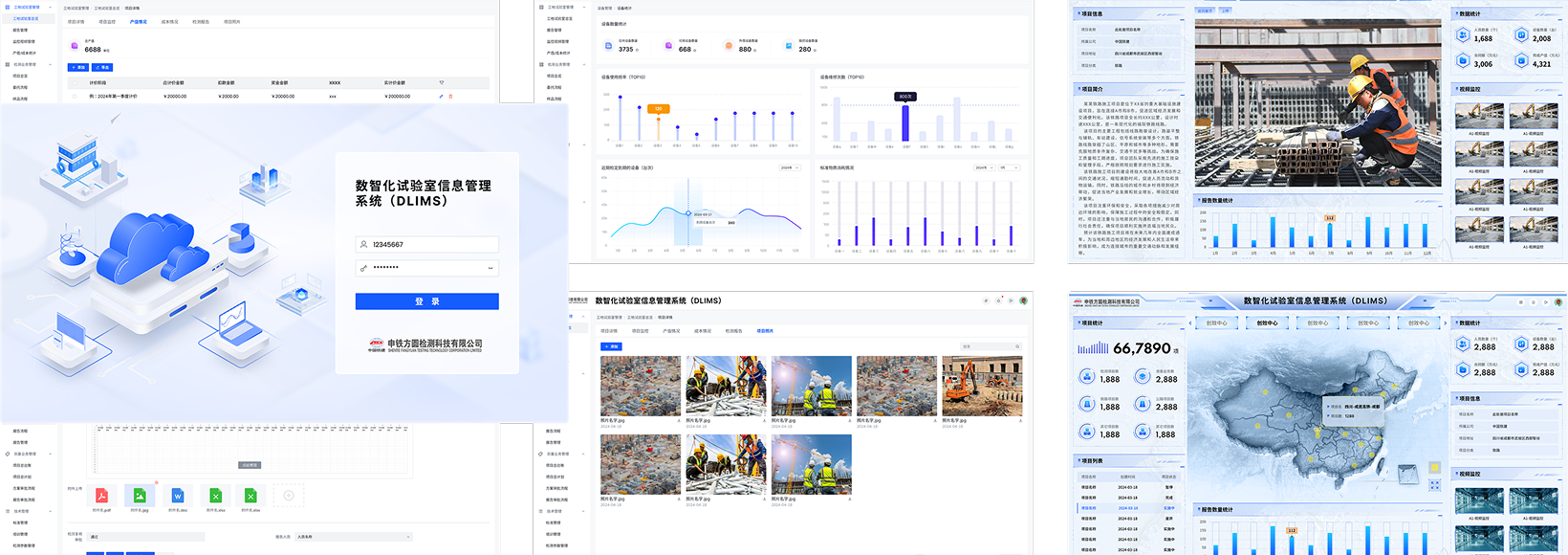Click the PDF attachment file icon
Viewport: 1568px width, 555px height.
[x=101, y=496]
